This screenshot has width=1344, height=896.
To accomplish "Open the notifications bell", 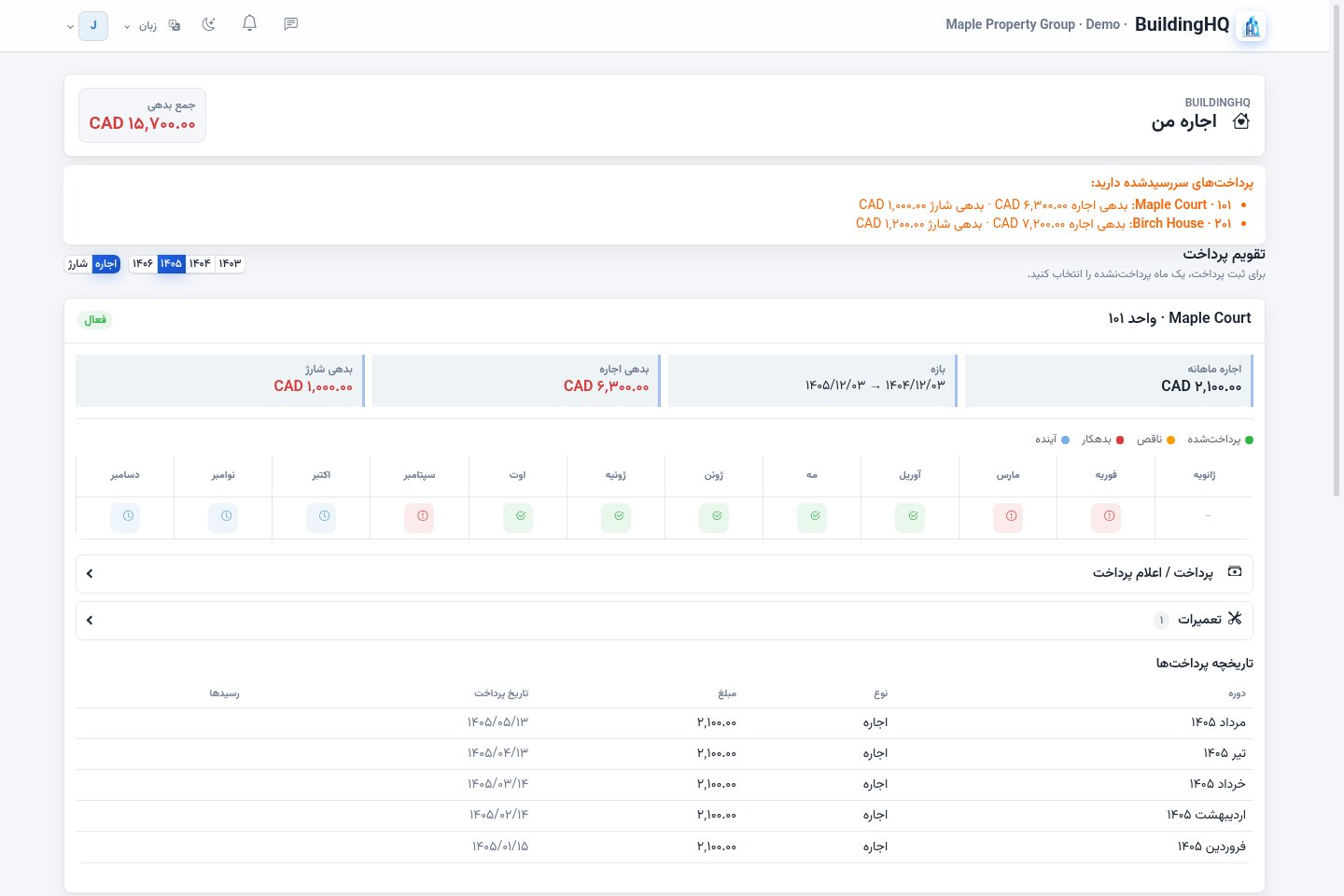I will (x=249, y=23).
